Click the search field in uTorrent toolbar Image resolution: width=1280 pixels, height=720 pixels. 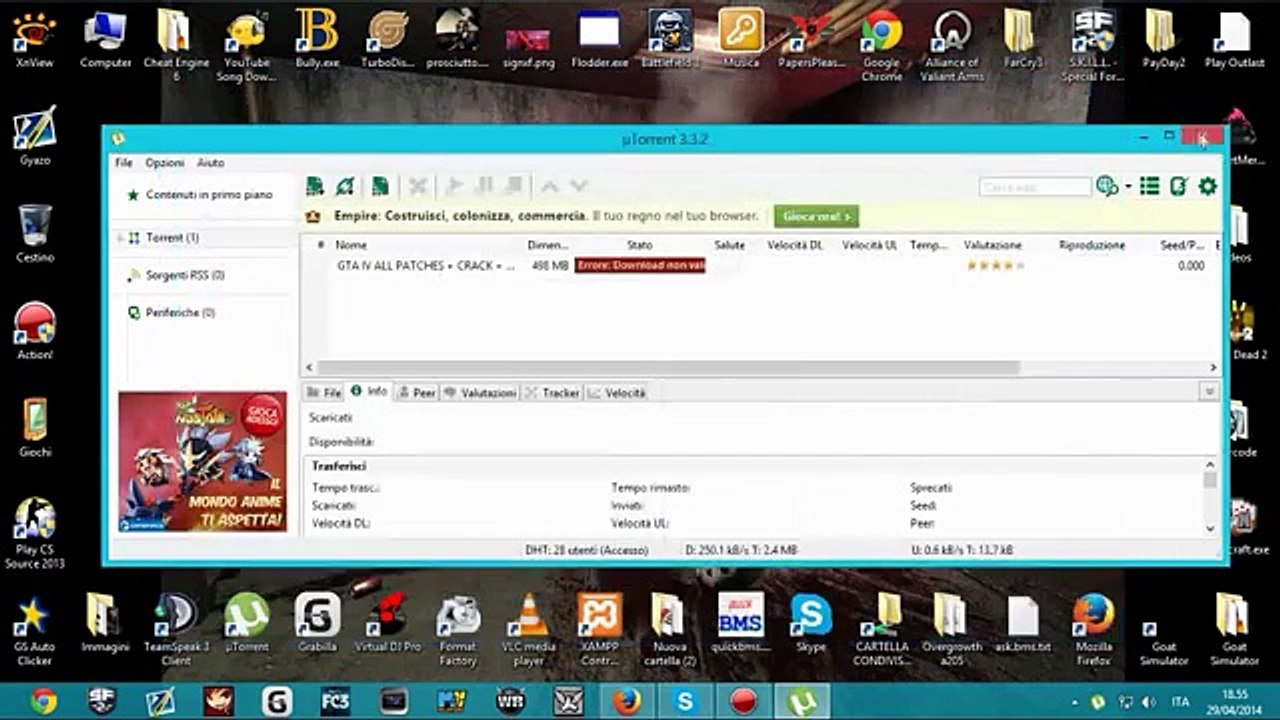point(1035,187)
